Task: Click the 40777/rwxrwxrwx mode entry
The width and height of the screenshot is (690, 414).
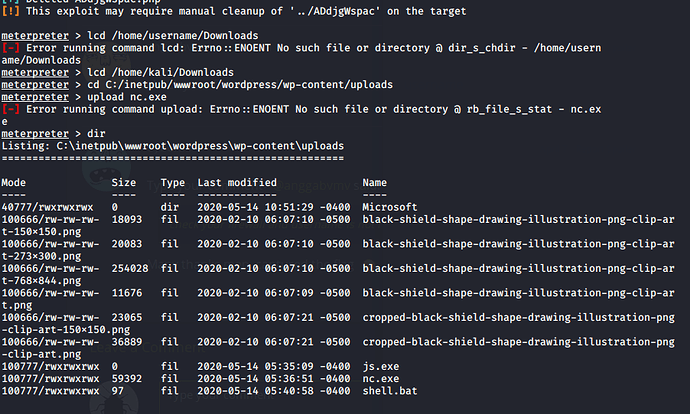Action: click(50, 207)
